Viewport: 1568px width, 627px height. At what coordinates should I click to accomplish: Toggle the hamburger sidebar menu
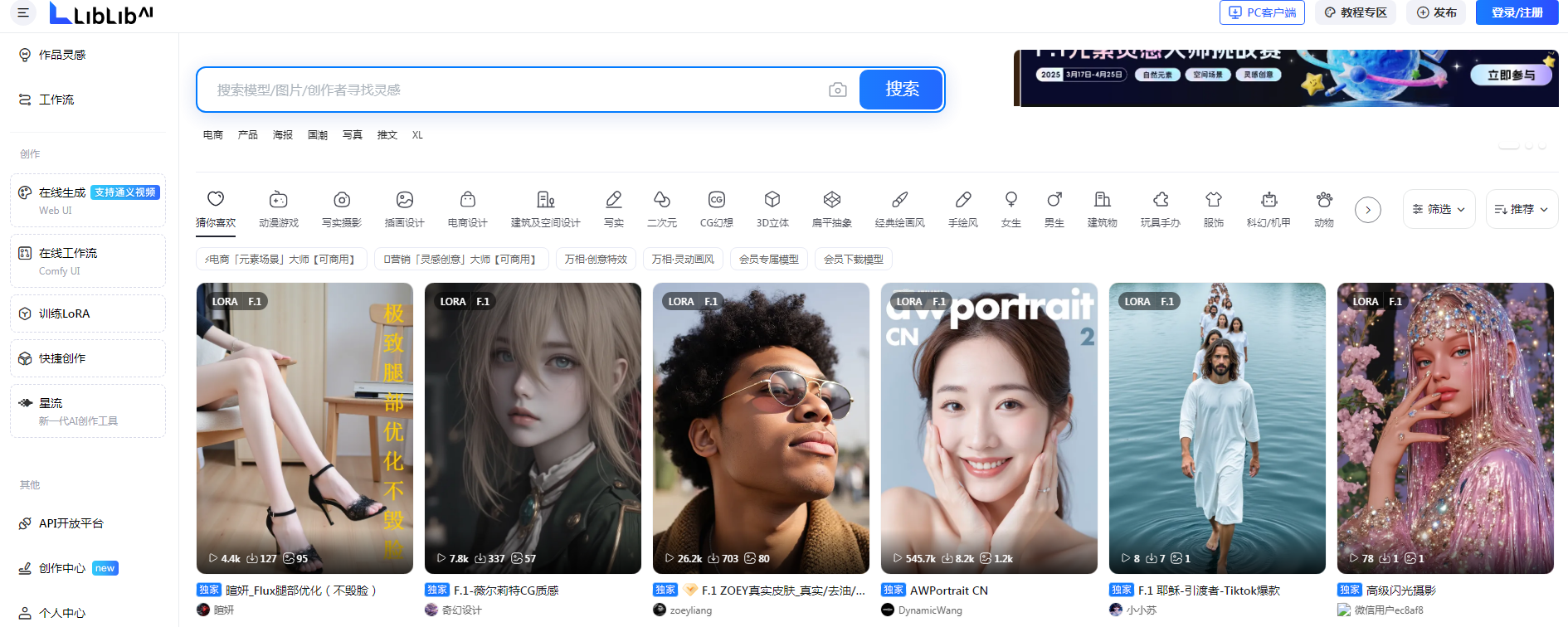23,12
